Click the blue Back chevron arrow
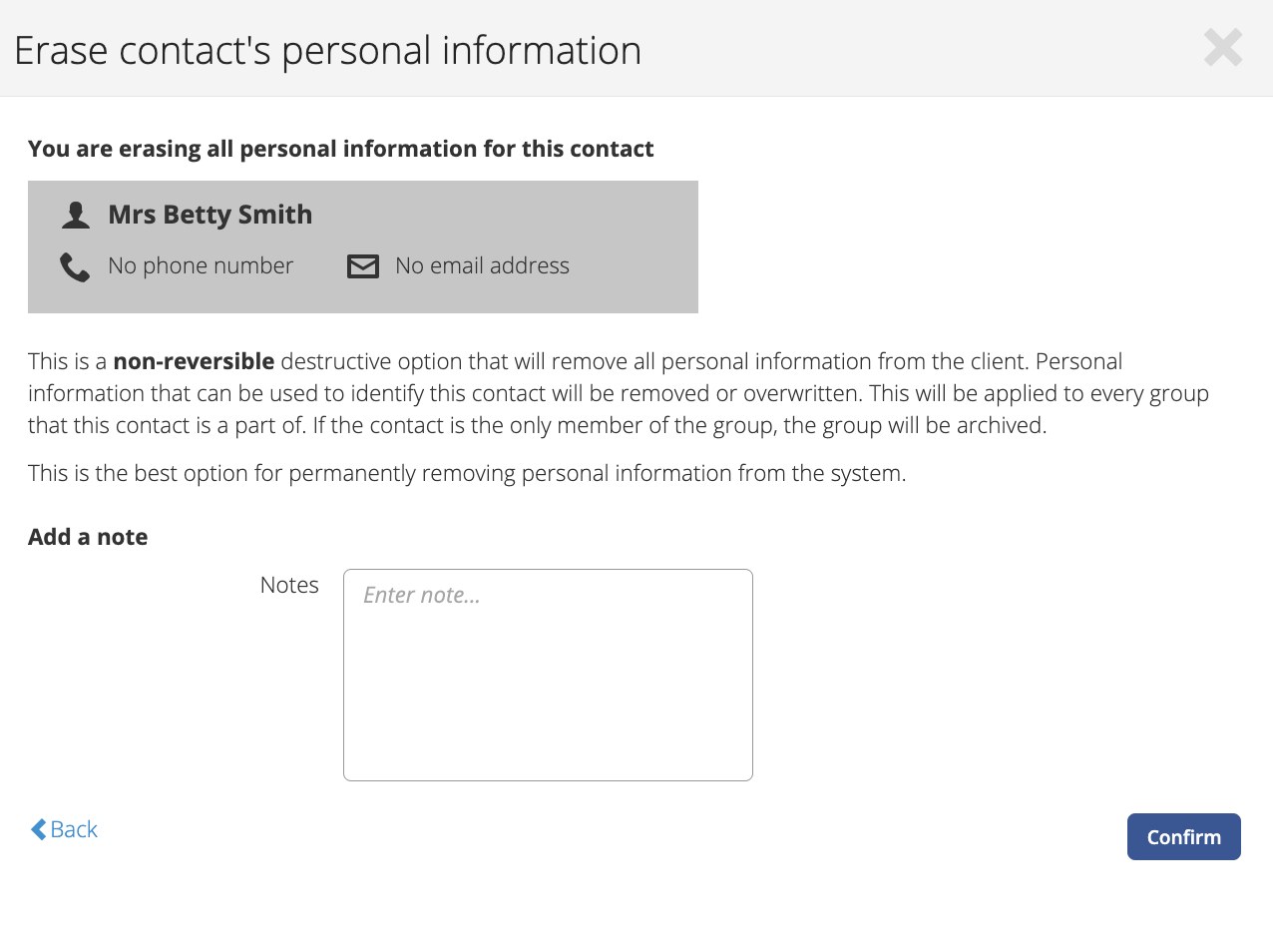This screenshot has height=952, width=1273. tap(38, 829)
